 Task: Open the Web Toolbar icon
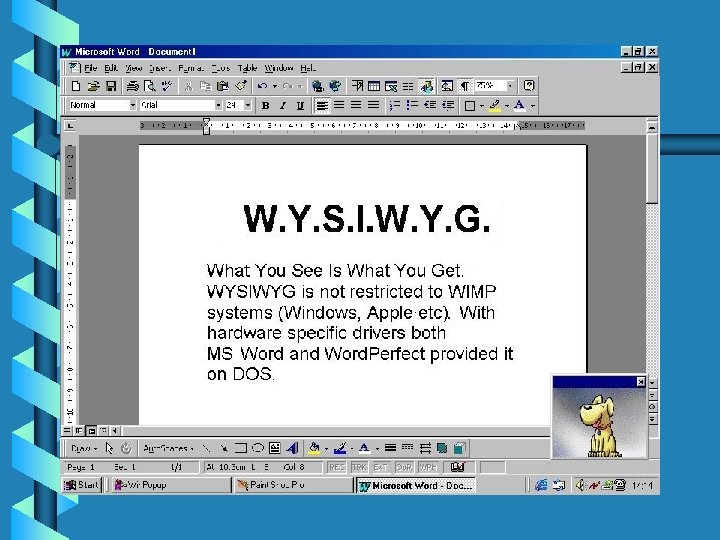(335, 86)
